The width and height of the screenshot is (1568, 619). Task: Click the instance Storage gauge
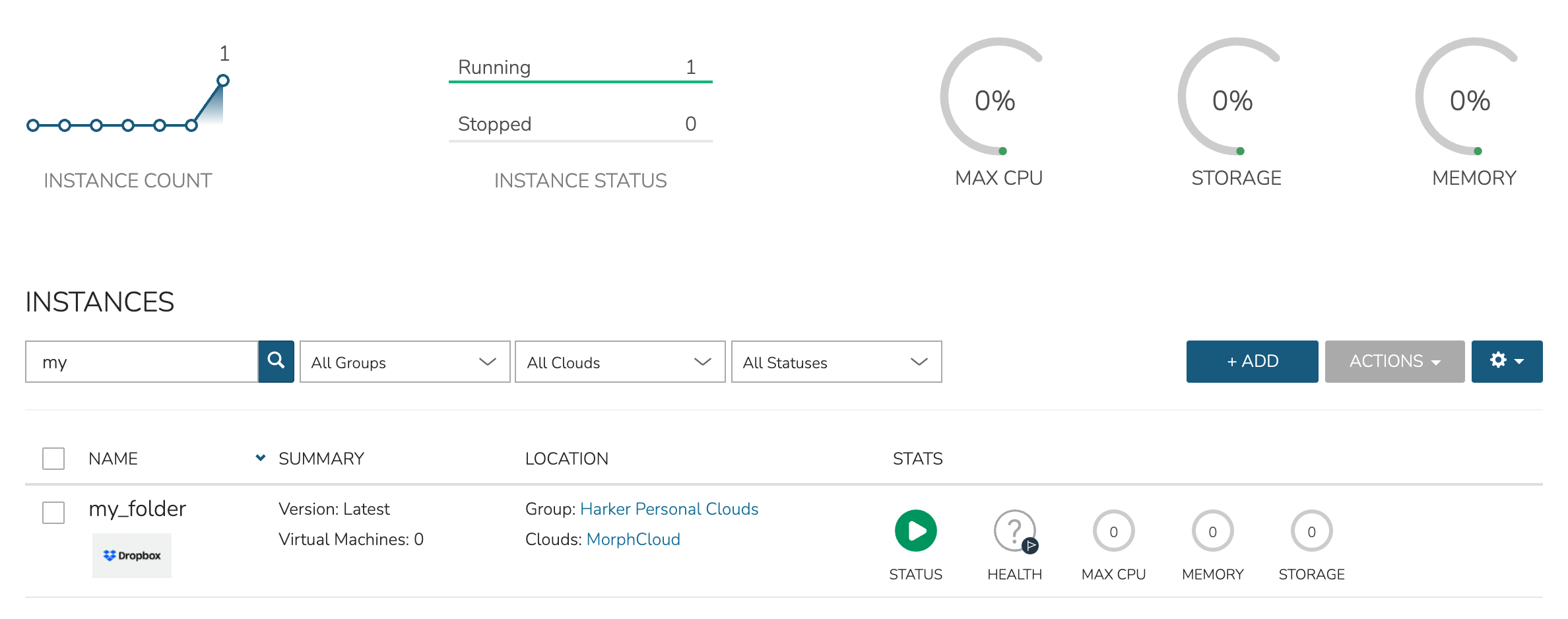pos(1311,531)
